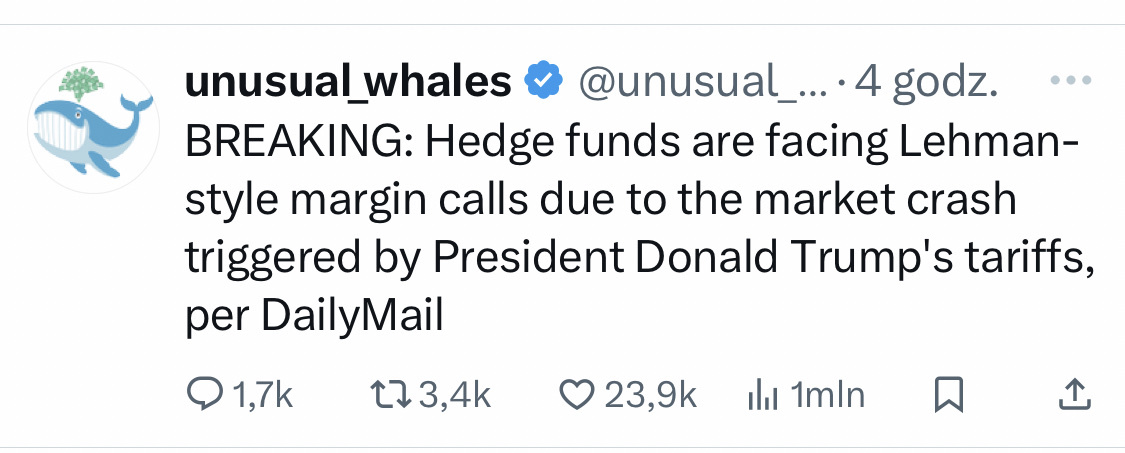The image size is (1125, 453).
Task: Open the unusual_whales display name profile link
Action: 348,82
